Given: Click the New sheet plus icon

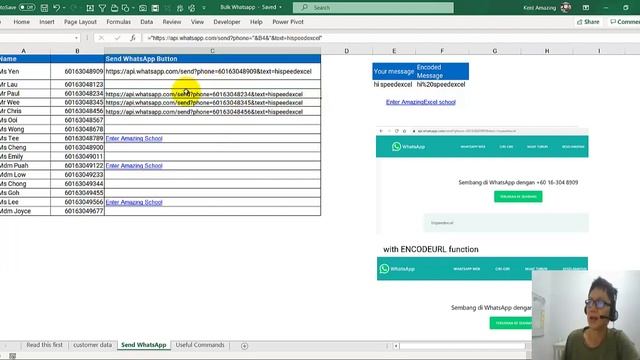Looking at the screenshot, I should click(x=244, y=346).
